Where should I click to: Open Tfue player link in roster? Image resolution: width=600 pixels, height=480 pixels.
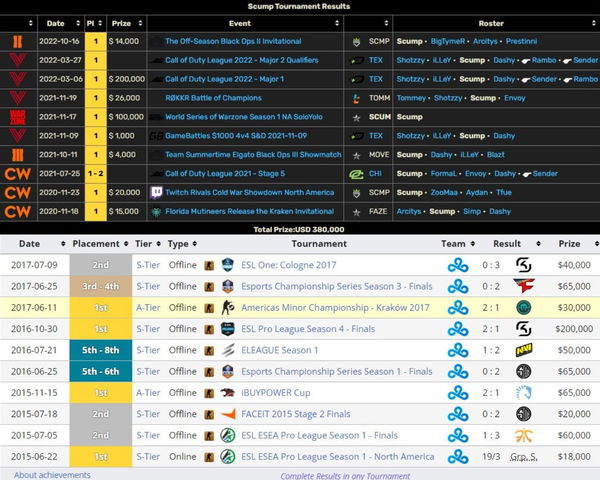[x=504, y=193]
